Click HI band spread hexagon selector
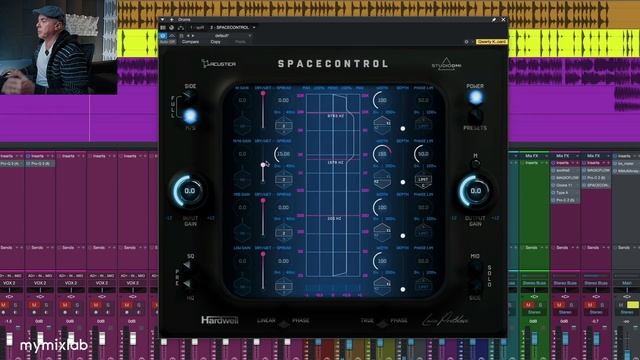The image size is (640, 360). pyautogui.click(x=283, y=126)
